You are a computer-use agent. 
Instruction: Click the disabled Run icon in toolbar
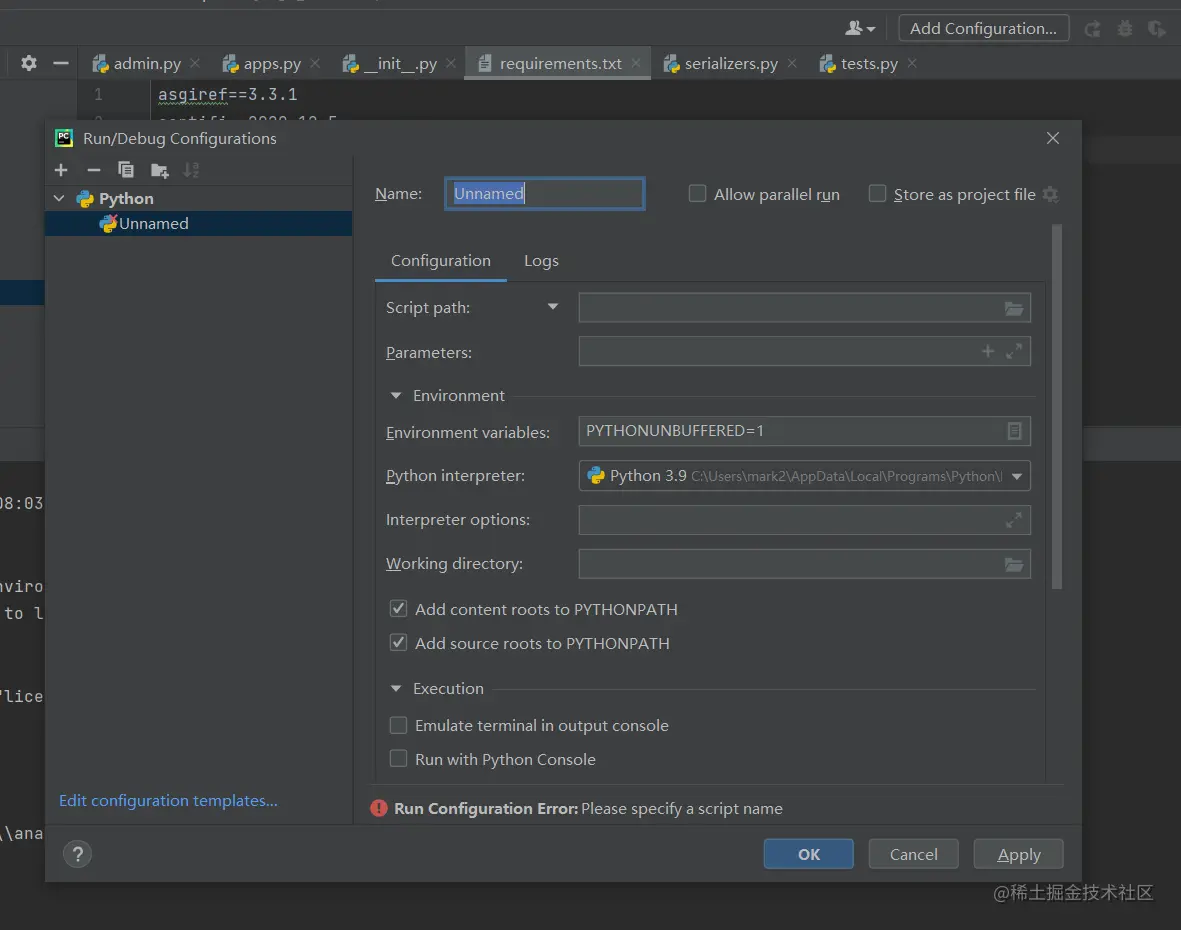point(1092,29)
